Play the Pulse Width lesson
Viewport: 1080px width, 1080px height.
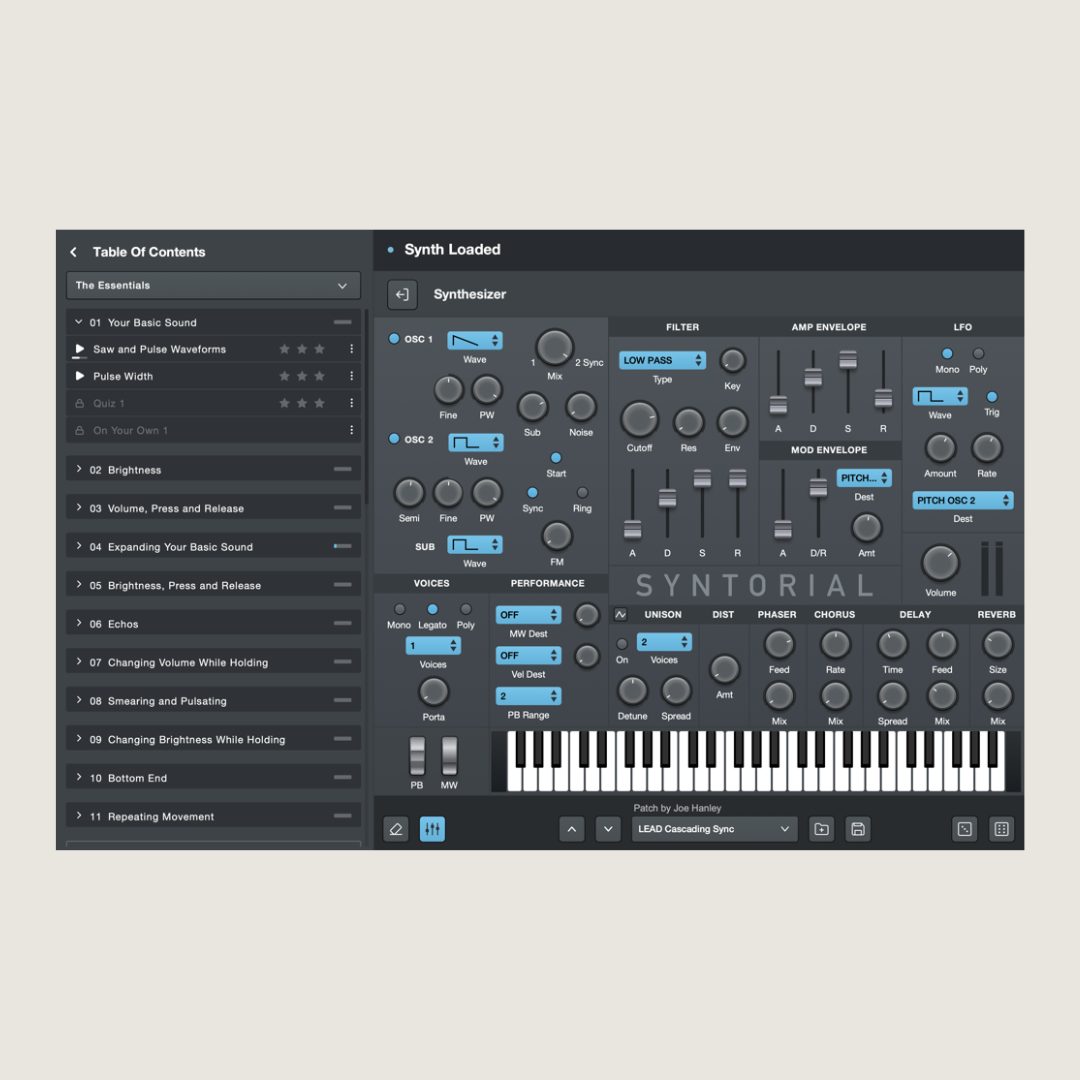[80, 376]
